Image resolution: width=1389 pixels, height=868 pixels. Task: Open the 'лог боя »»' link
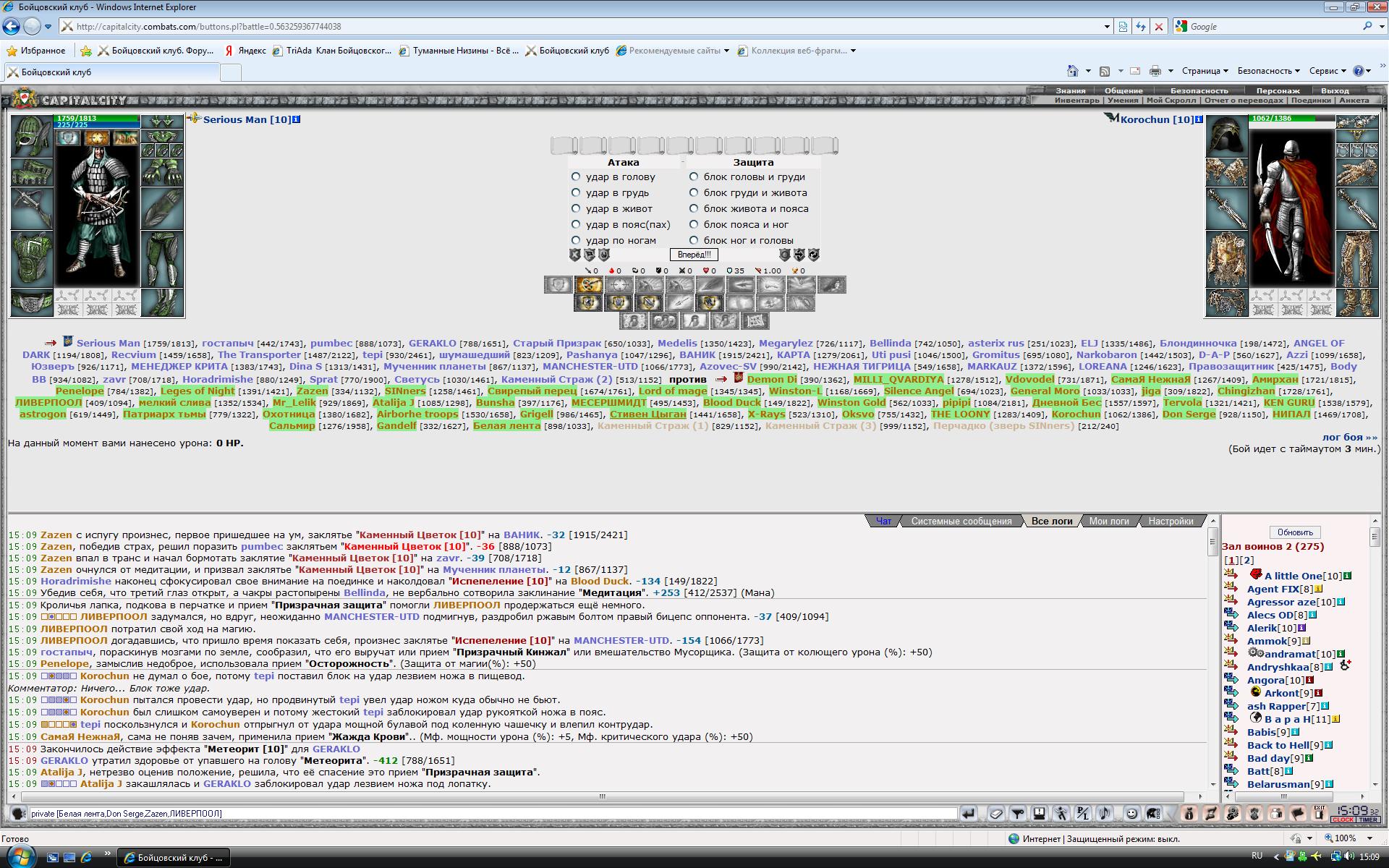(x=1350, y=437)
